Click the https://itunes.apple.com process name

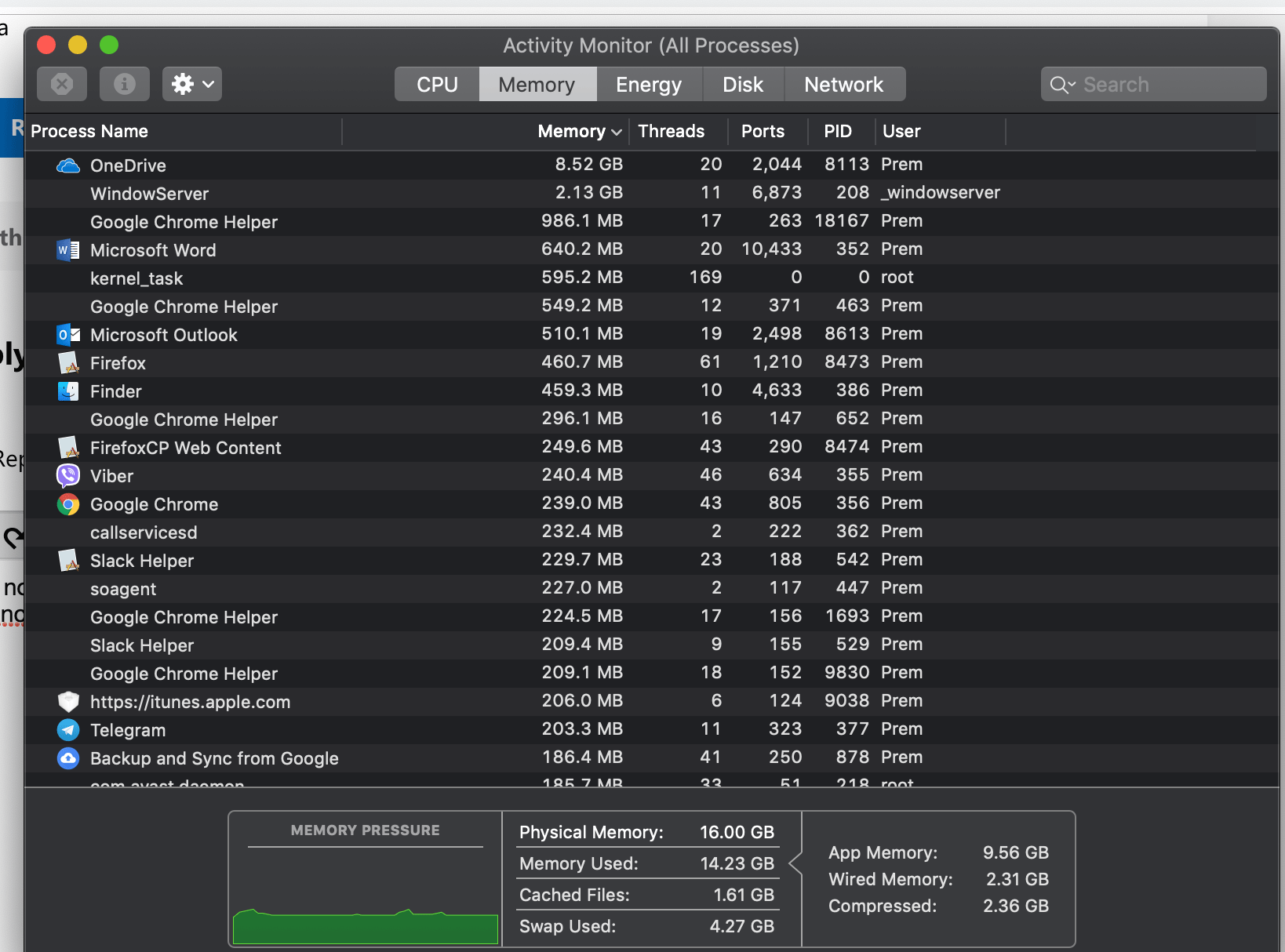pos(190,702)
